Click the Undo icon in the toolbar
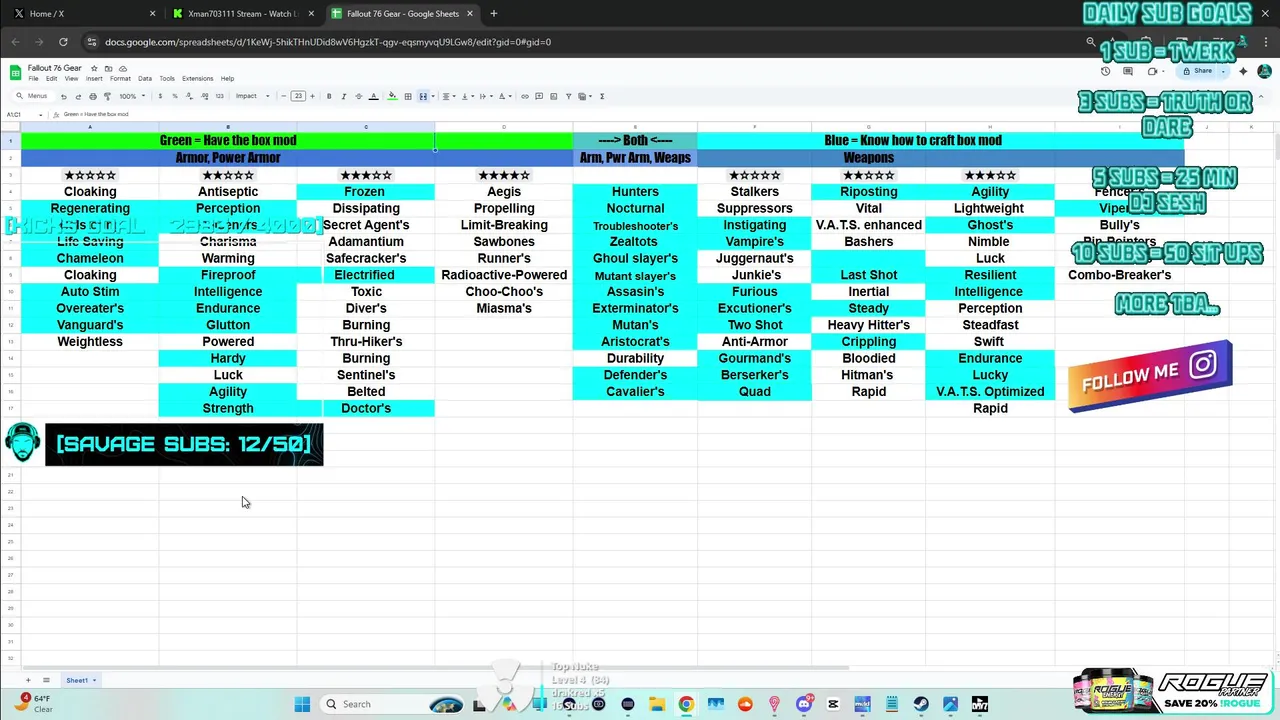The height and width of the screenshot is (720, 1280). pyautogui.click(x=63, y=96)
